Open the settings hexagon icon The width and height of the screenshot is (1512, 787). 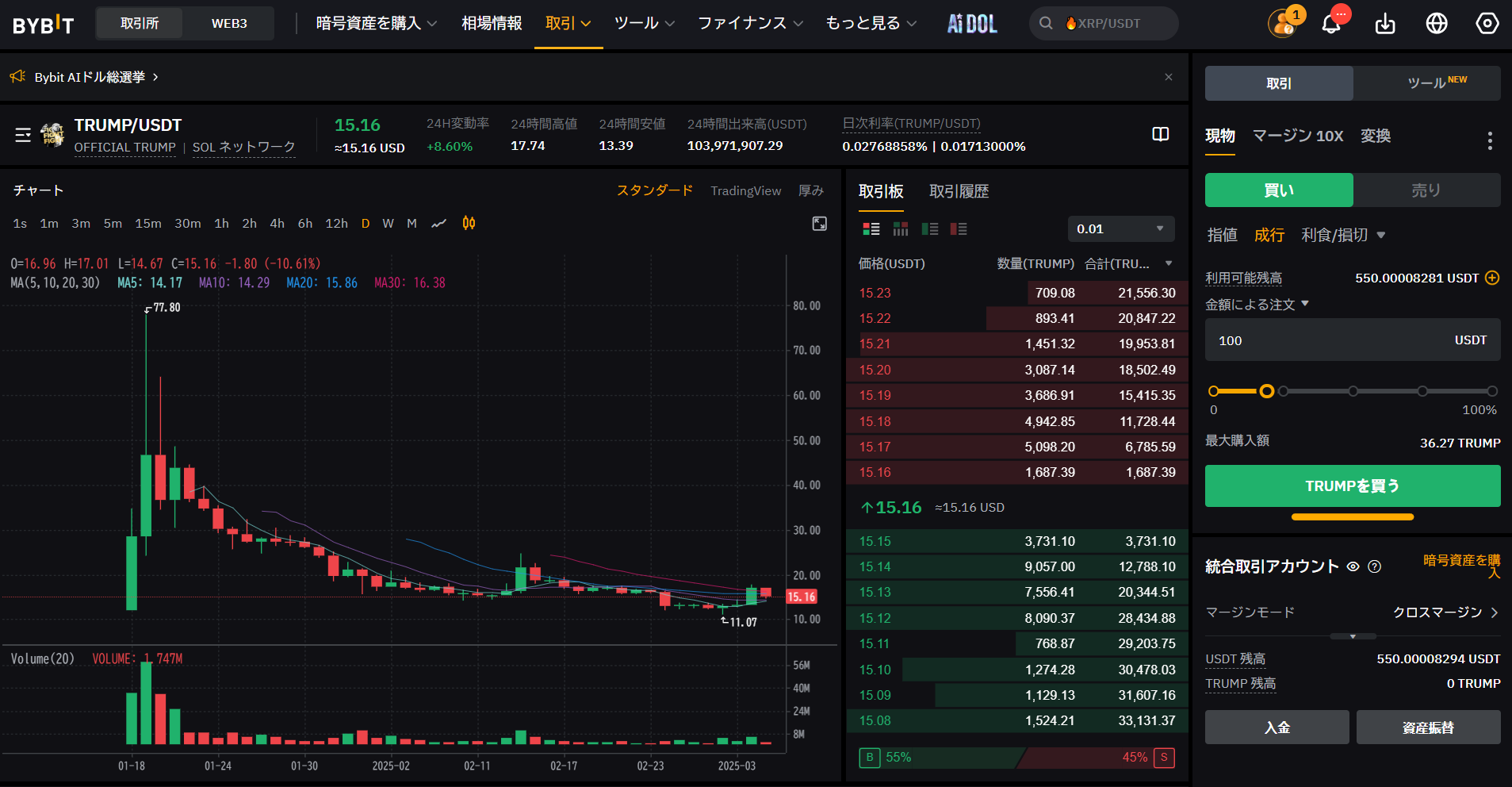point(1487,24)
